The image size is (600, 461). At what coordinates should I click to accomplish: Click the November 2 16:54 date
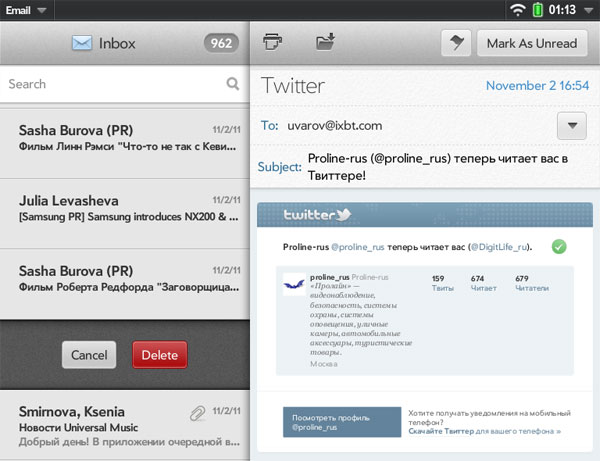point(537,85)
